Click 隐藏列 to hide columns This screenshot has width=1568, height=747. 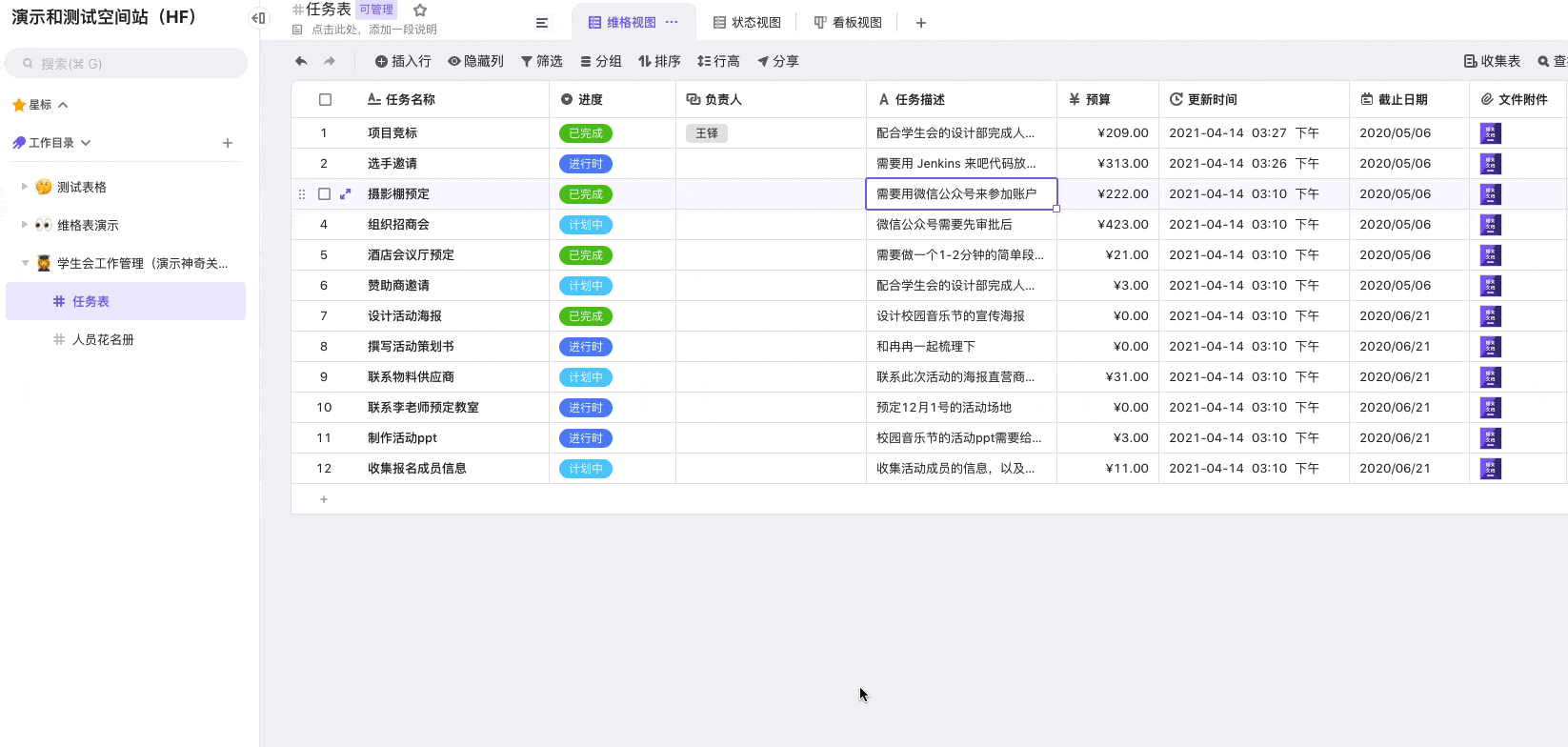(475, 61)
